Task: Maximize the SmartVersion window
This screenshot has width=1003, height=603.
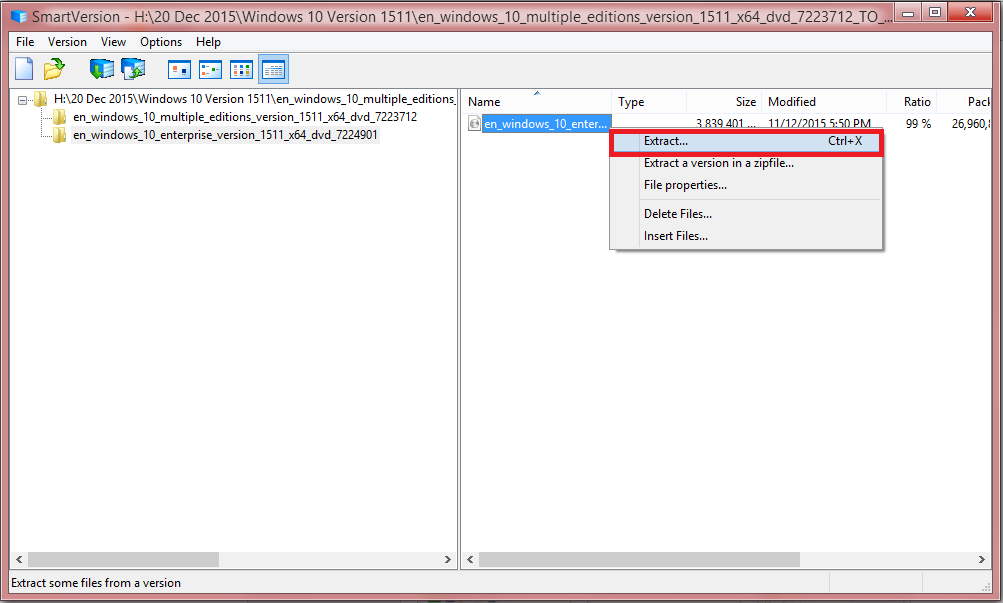Action: (x=935, y=12)
